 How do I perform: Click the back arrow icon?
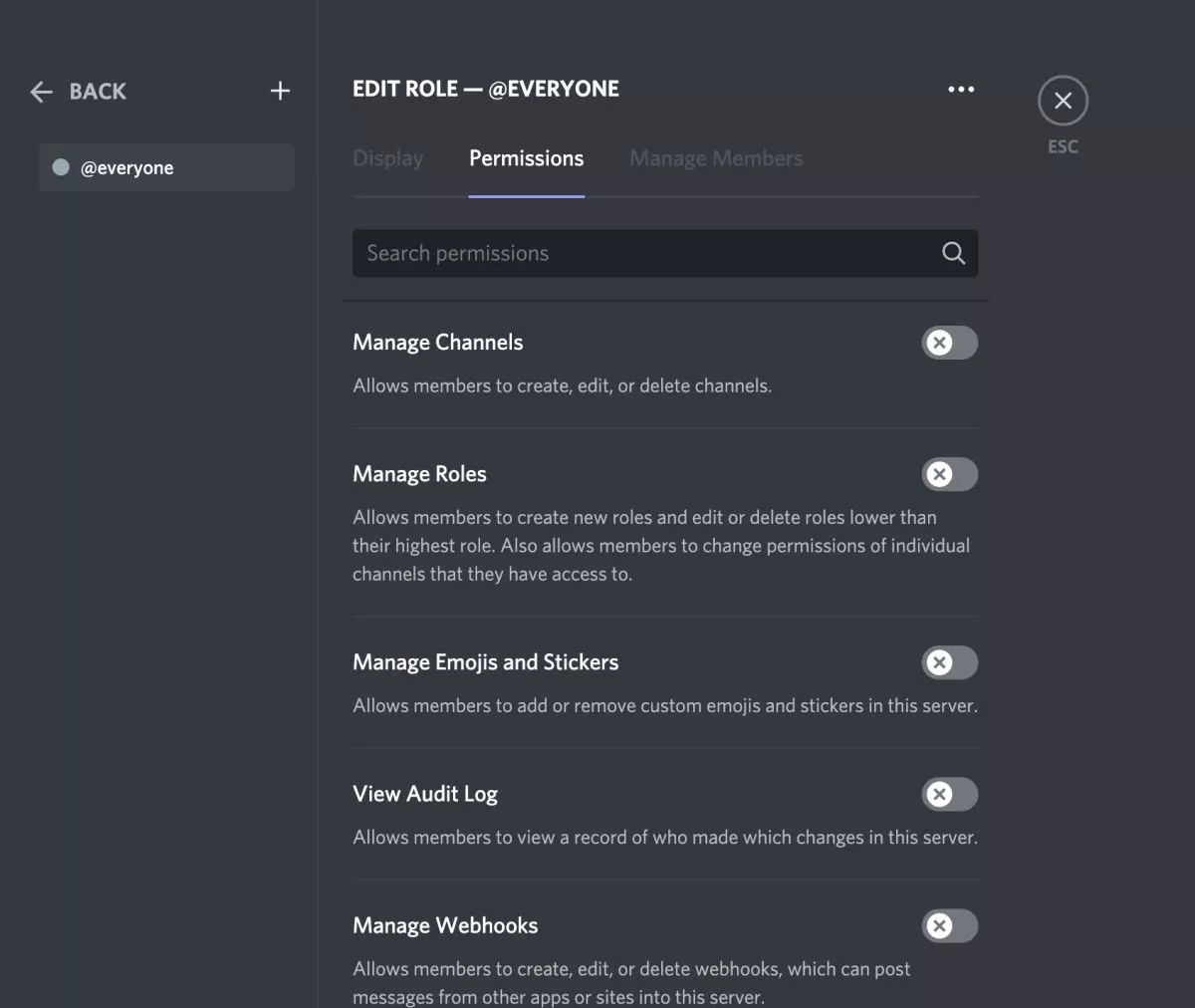pos(41,92)
